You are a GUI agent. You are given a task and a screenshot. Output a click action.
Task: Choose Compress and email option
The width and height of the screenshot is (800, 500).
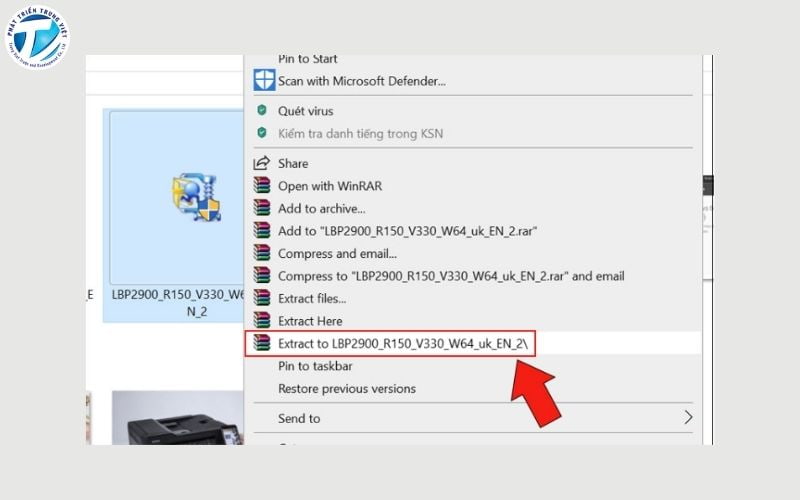(x=337, y=253)
